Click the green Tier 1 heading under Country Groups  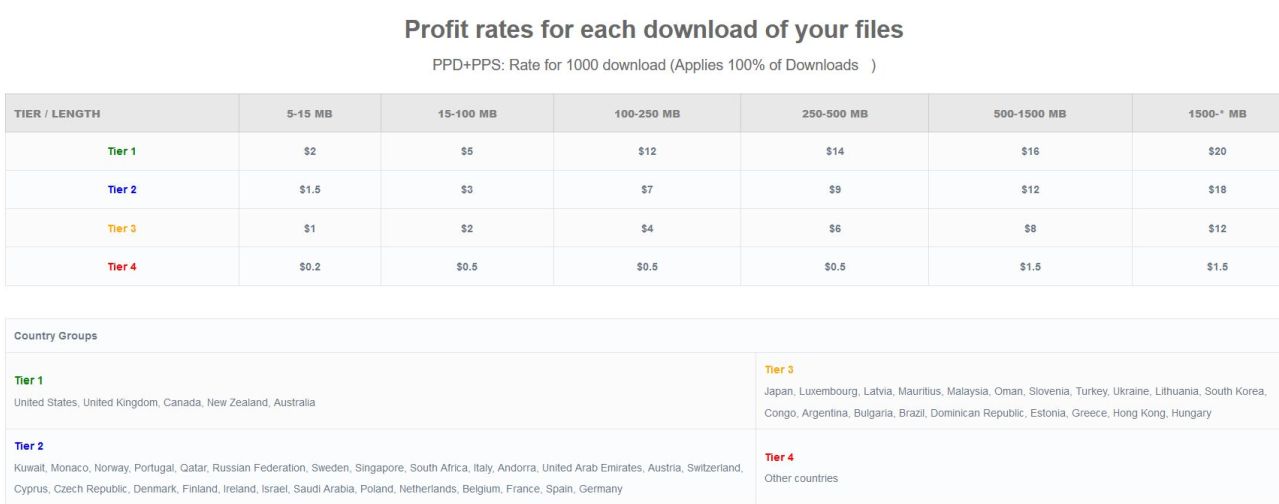28,381
